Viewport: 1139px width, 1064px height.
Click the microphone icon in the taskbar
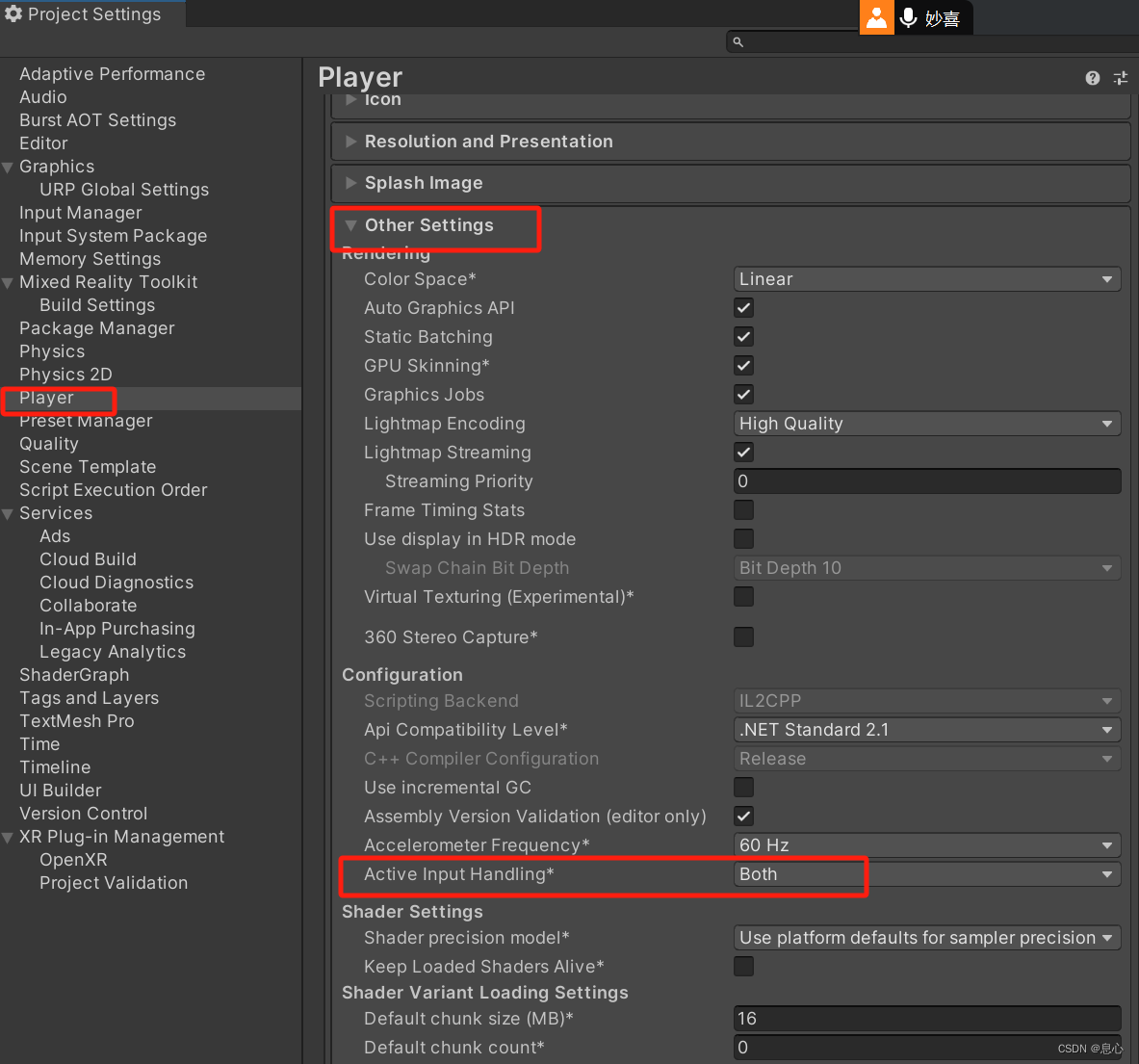click(908, 17)
